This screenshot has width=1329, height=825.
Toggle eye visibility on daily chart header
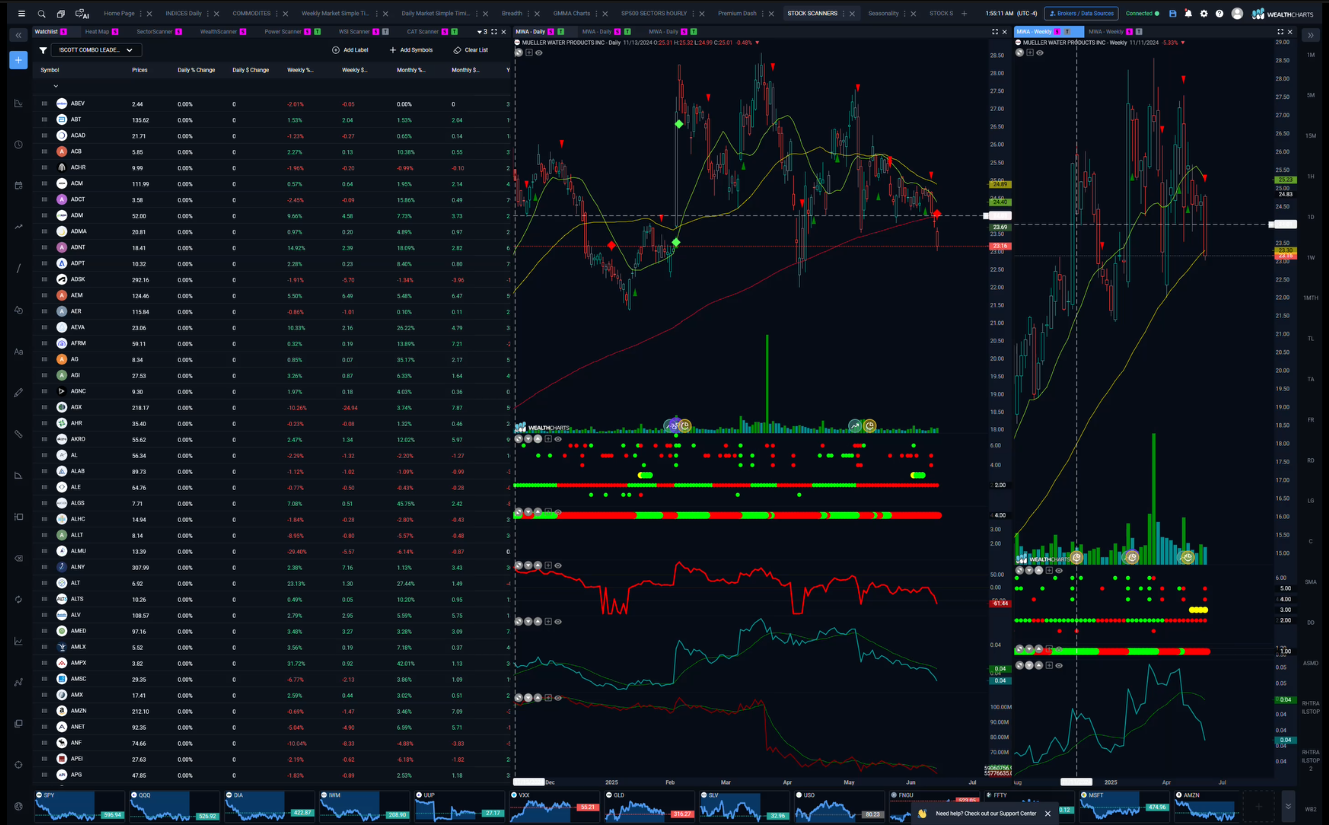point(539,53)
